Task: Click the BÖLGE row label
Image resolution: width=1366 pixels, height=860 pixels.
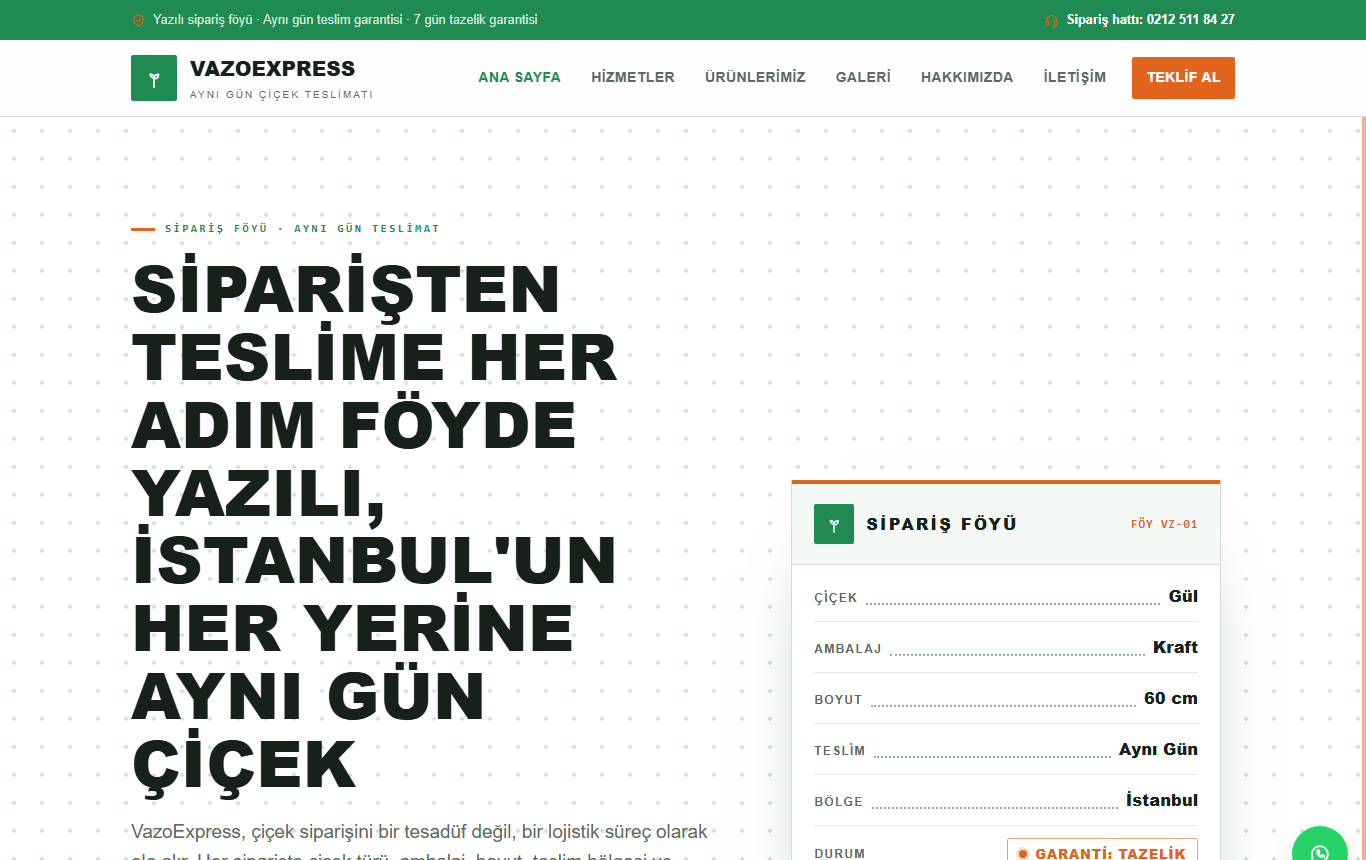Action: pos(838,802)
